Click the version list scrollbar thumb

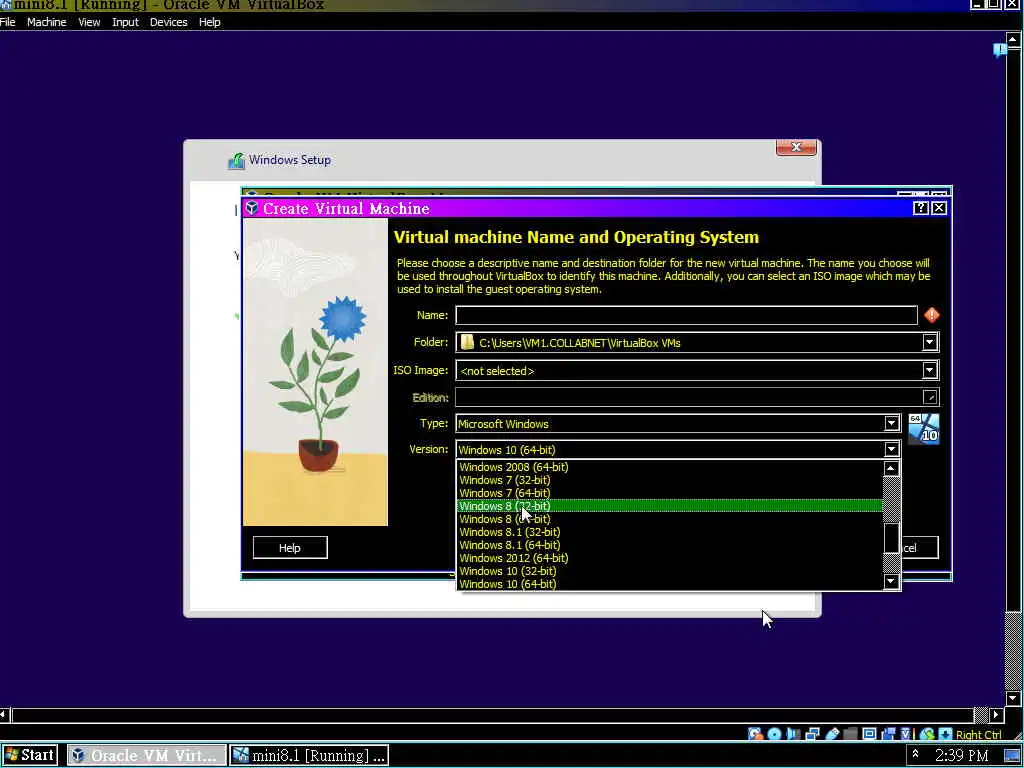891,537
